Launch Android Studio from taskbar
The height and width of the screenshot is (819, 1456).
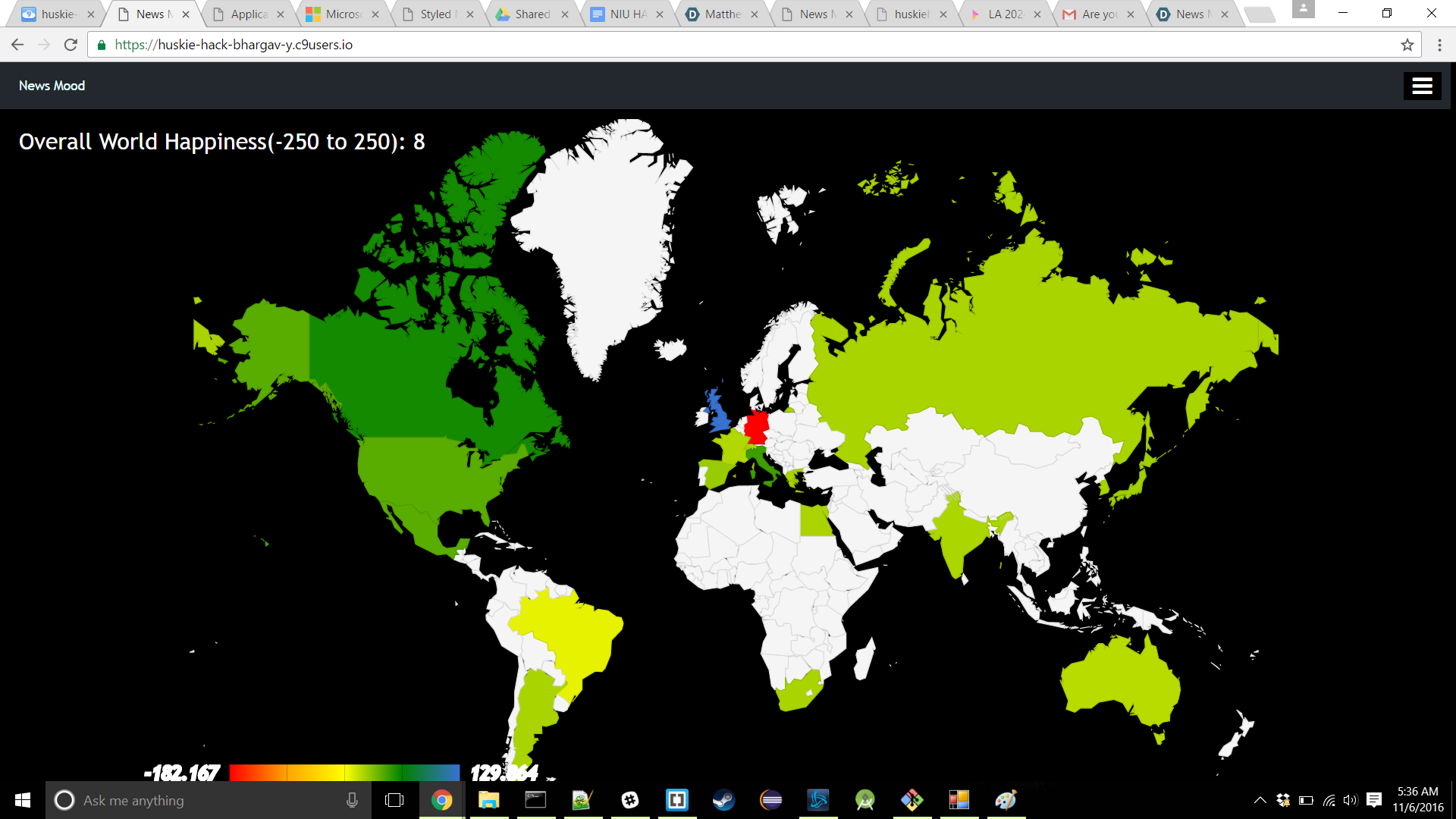[x=864, y=800]
